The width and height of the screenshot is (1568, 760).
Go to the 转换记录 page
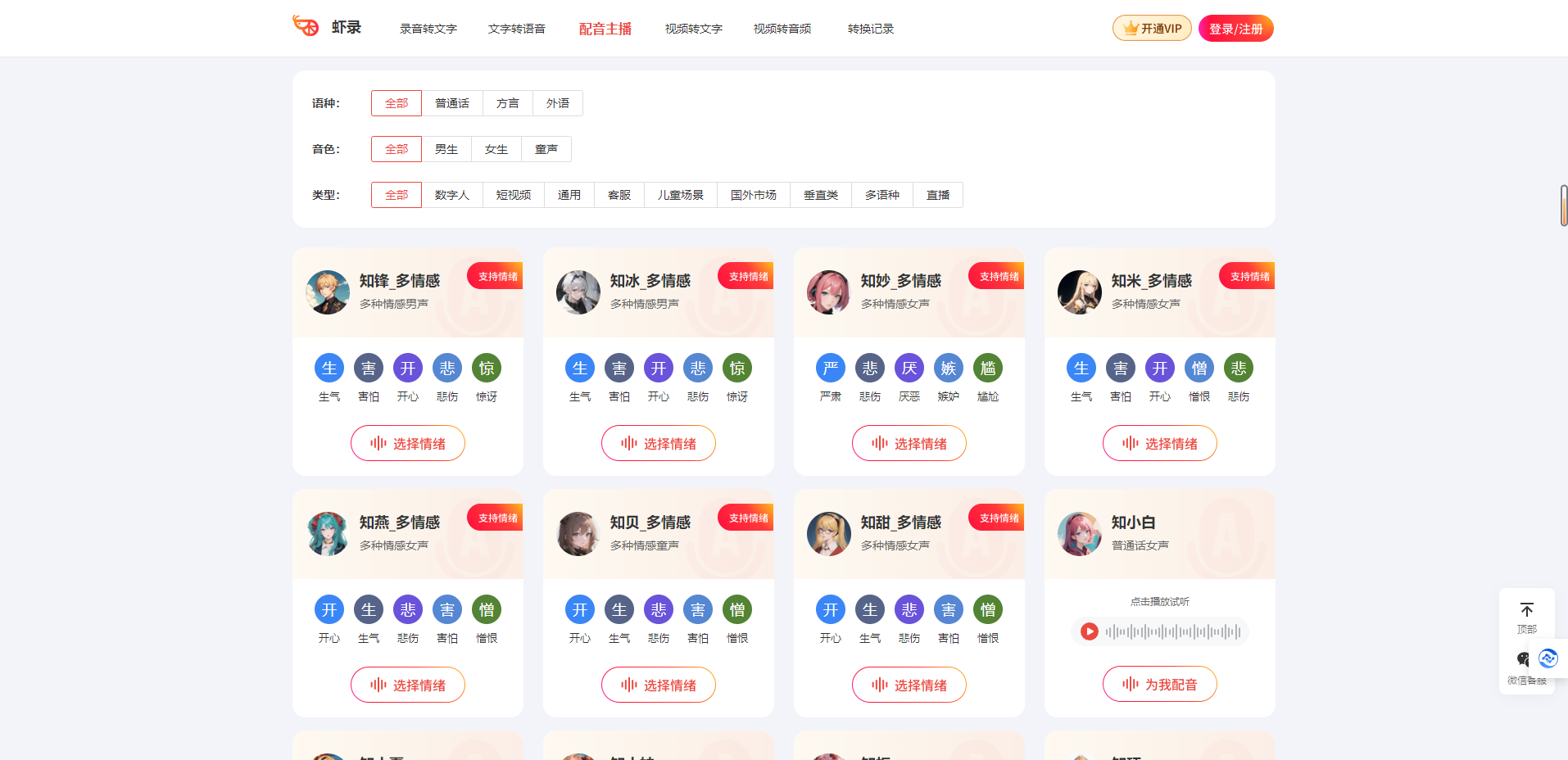pyautogui.click(x=871, y=29)
